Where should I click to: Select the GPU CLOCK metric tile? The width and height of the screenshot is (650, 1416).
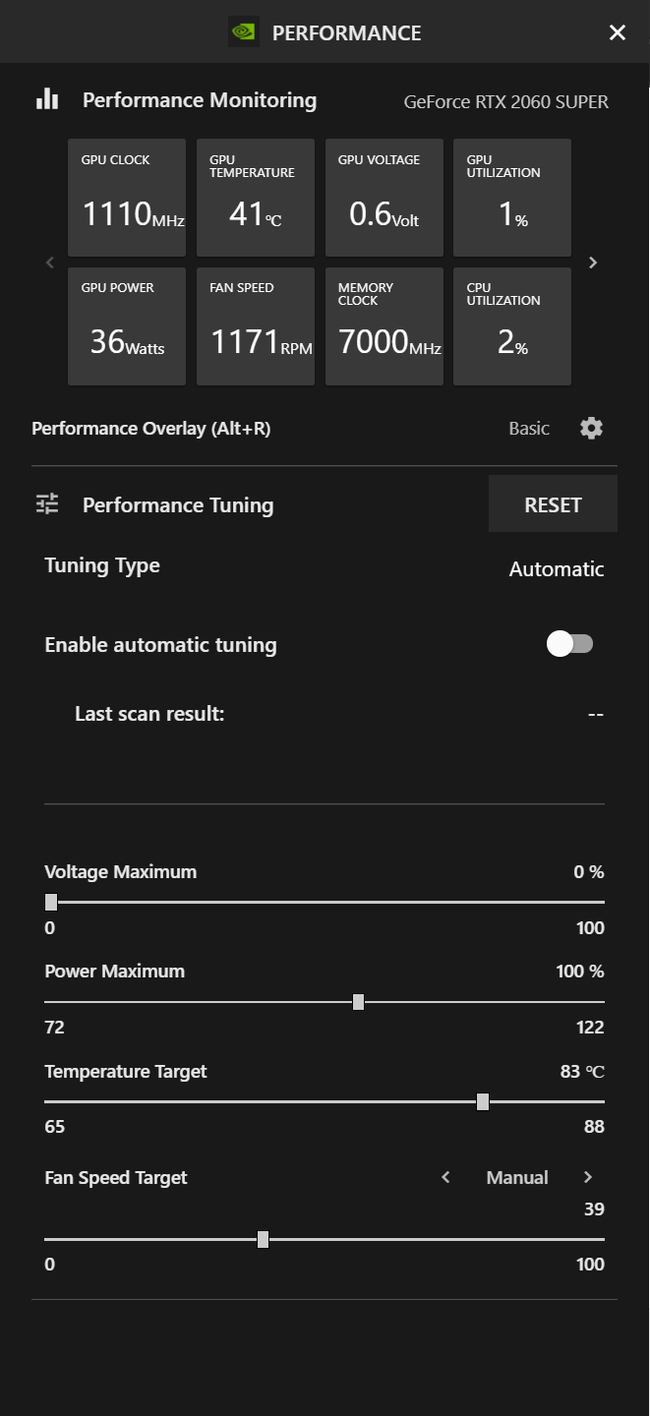coord(126,197)
